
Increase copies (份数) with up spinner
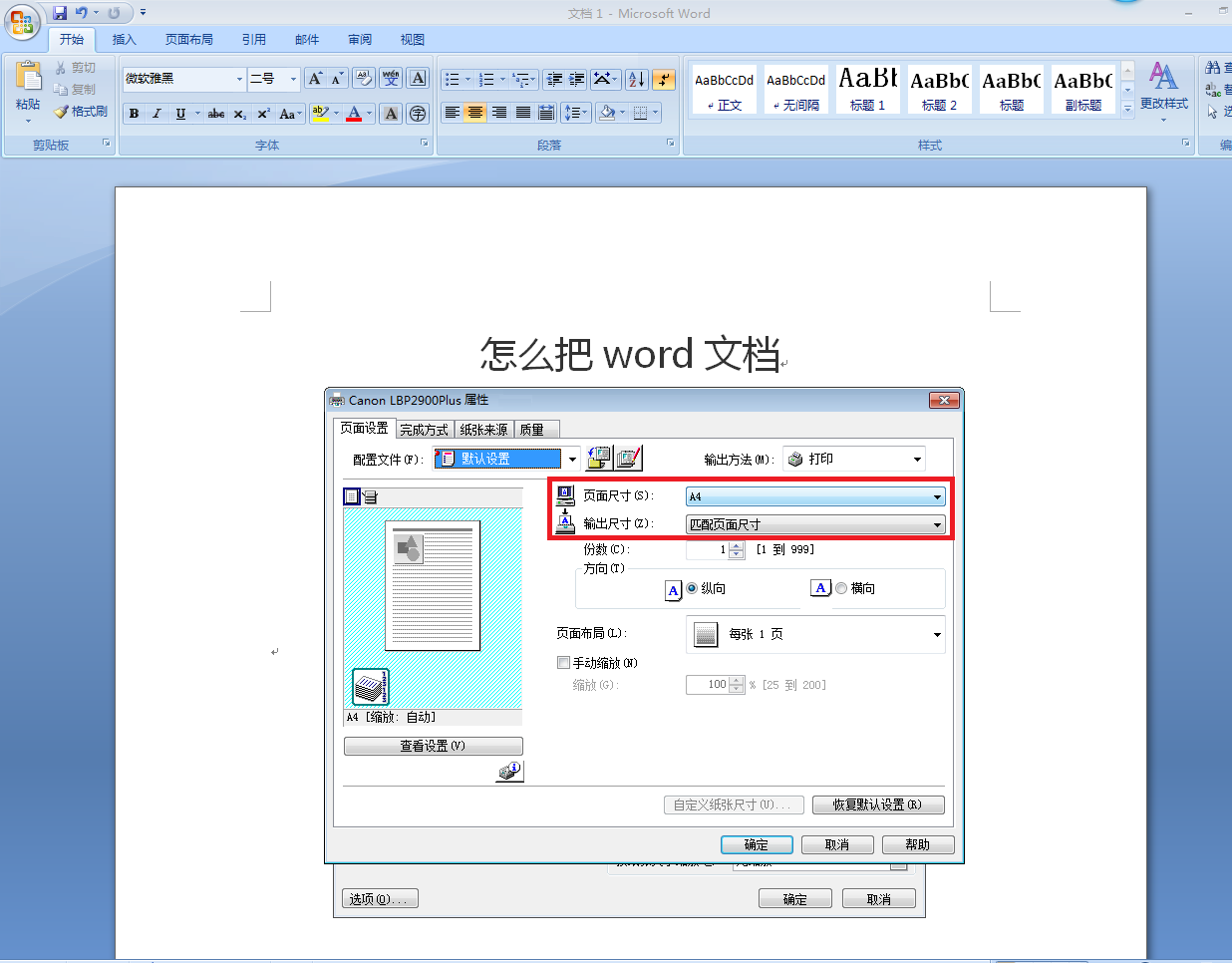(x=737, y=545)
